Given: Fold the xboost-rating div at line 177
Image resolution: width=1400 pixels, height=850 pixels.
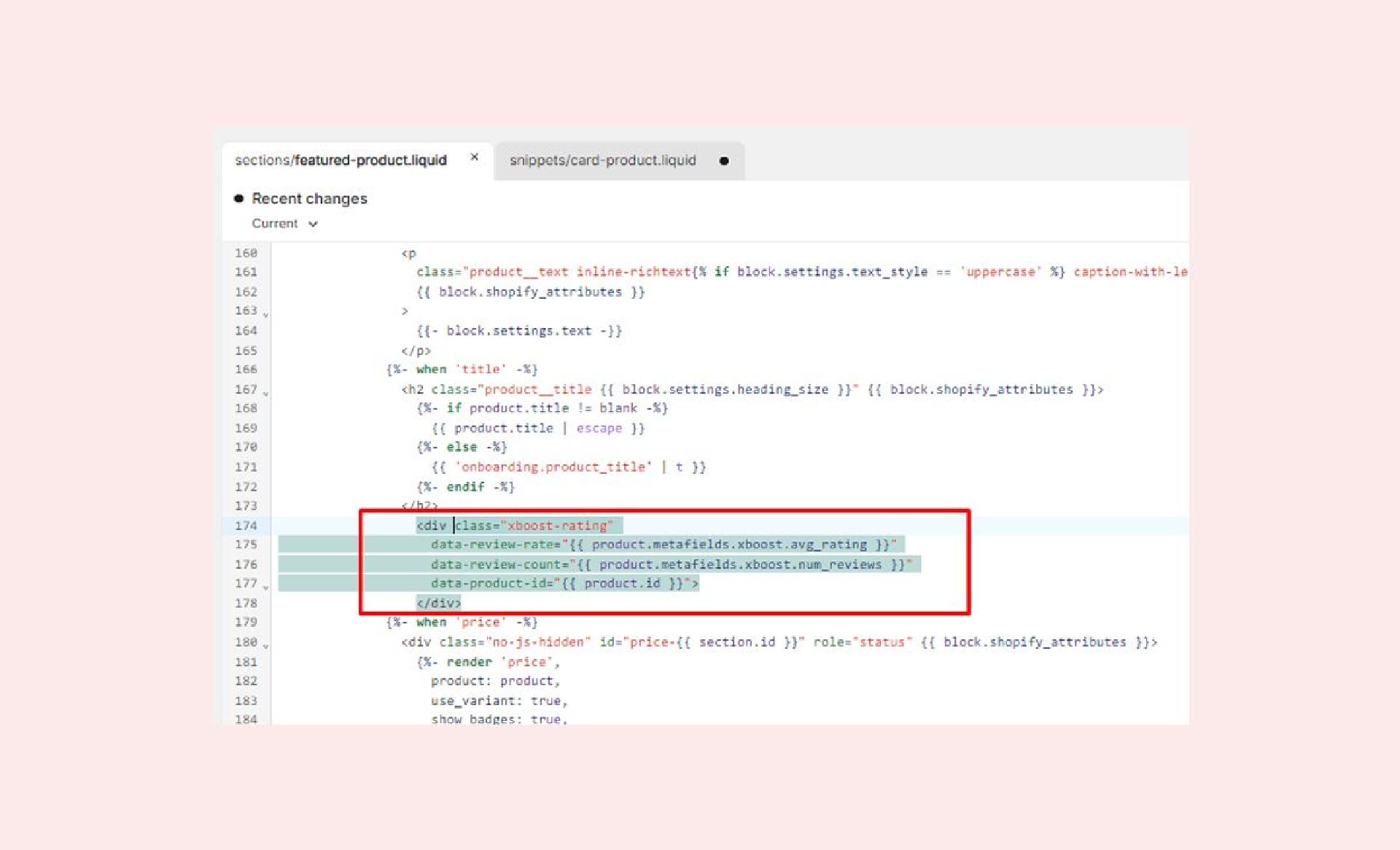Looking at the screenshot, I should 266,587.
